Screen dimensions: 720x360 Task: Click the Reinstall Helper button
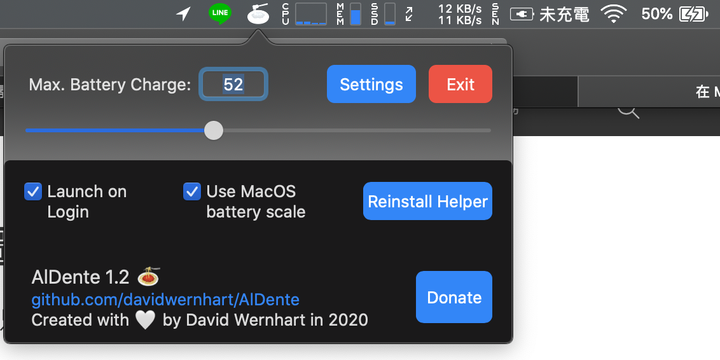428,201
